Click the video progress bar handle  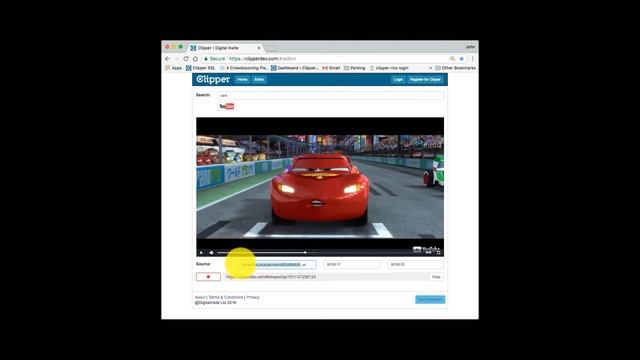click(x=305, y=252)
